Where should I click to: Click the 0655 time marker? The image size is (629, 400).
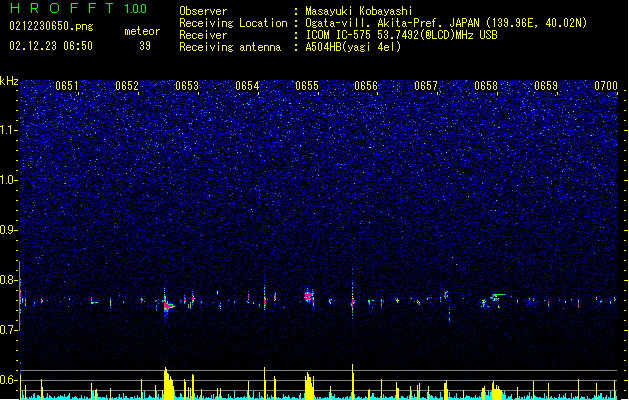(307, 86)
